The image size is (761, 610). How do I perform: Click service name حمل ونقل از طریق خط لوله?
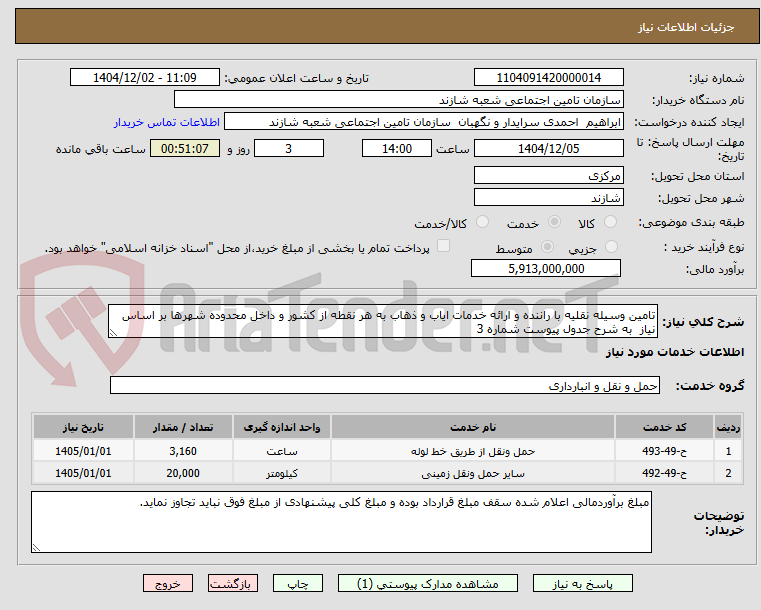pyautogui.click(x=473, y=451)
